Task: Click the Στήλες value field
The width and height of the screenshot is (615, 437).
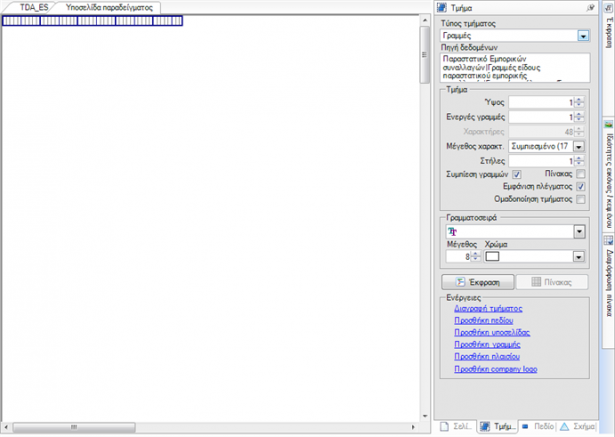Action: point(542,161)
